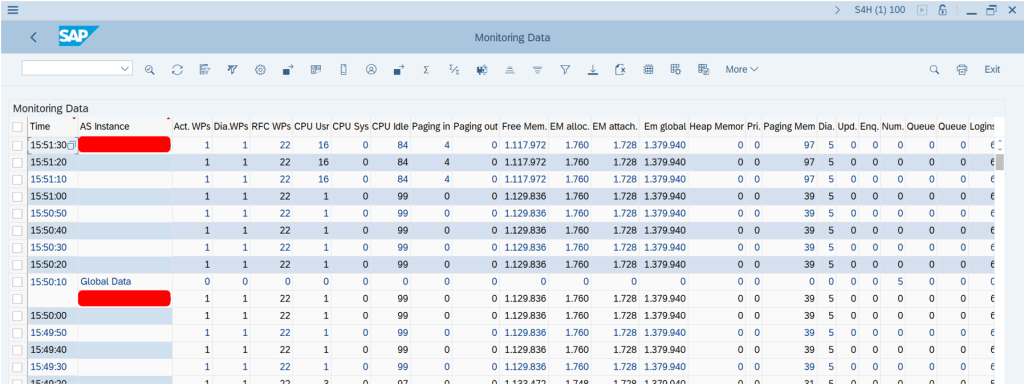
Task: Expand the chevron left of S4H
Action: coord(837,10)
